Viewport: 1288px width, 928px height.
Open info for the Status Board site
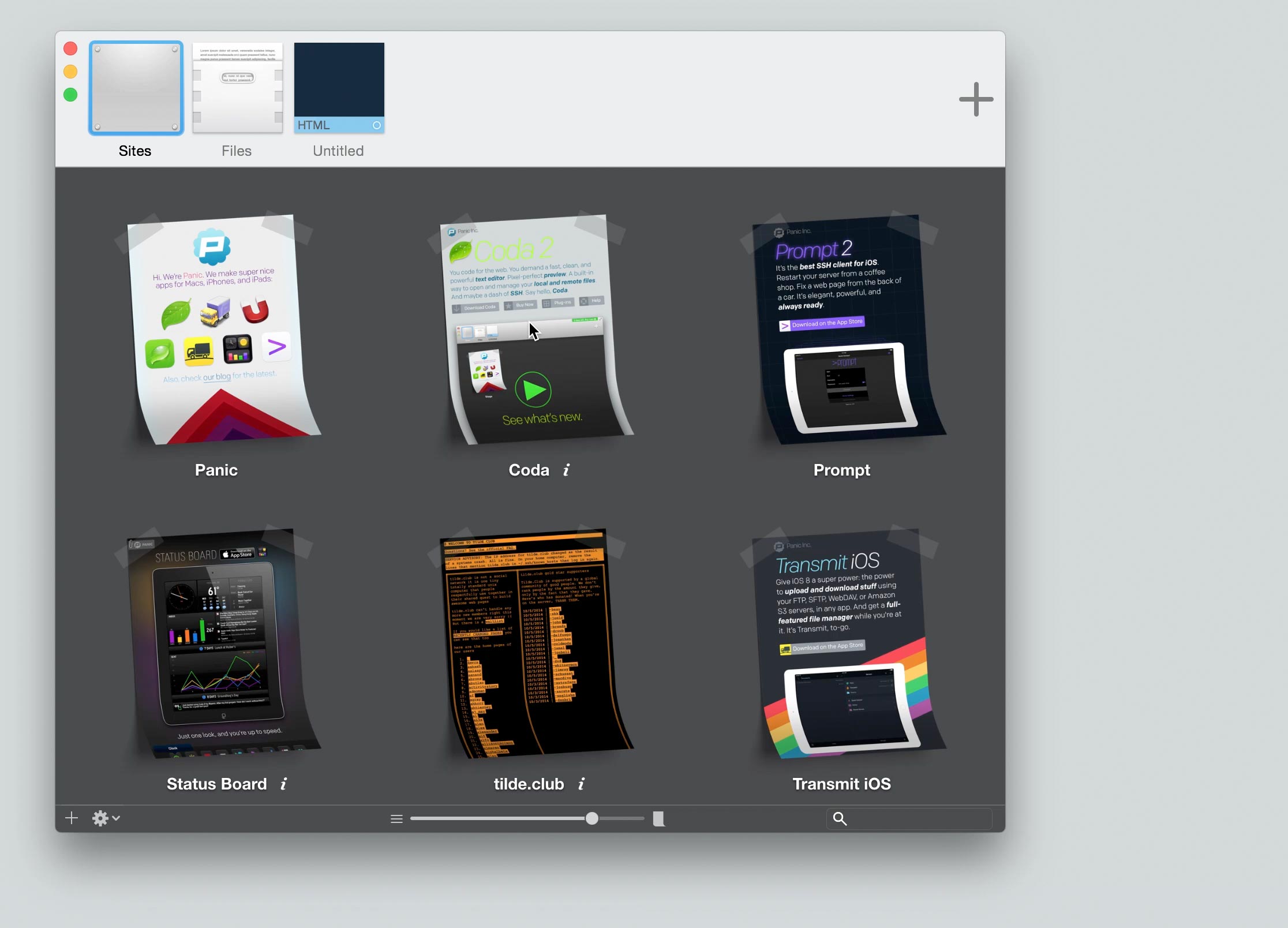point(283,784)
